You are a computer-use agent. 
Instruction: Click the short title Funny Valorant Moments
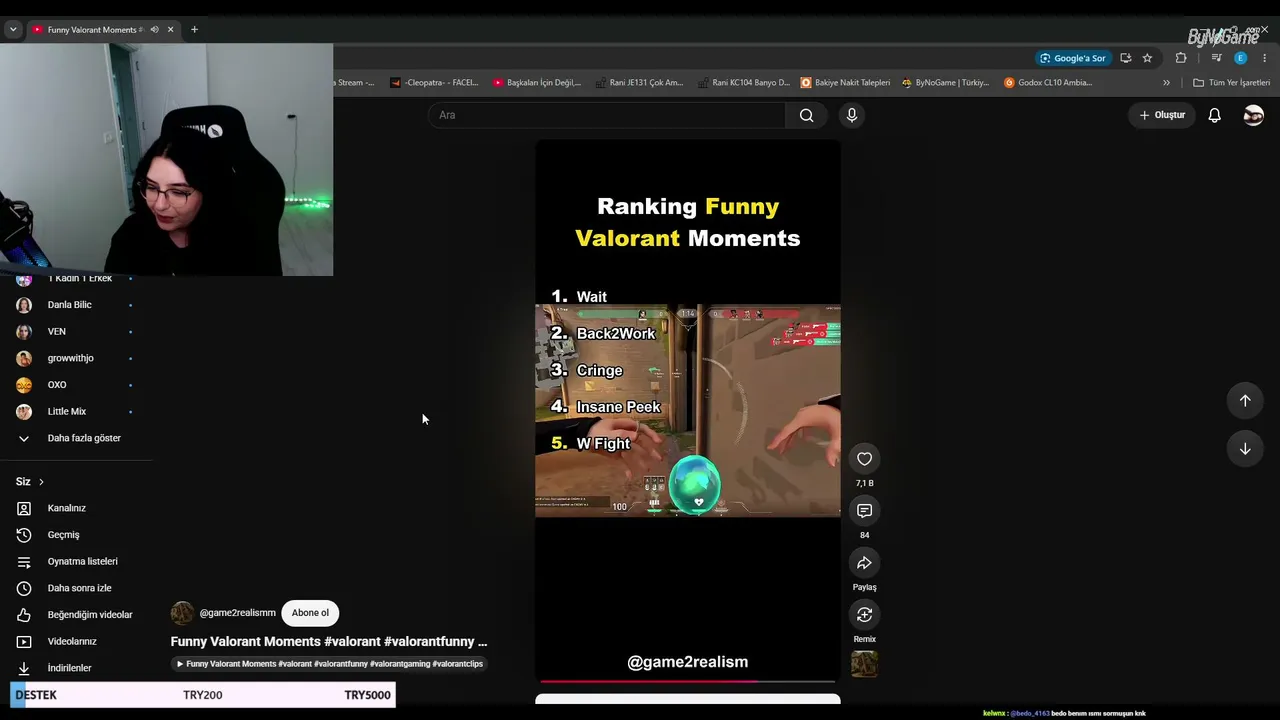[329, 642]
